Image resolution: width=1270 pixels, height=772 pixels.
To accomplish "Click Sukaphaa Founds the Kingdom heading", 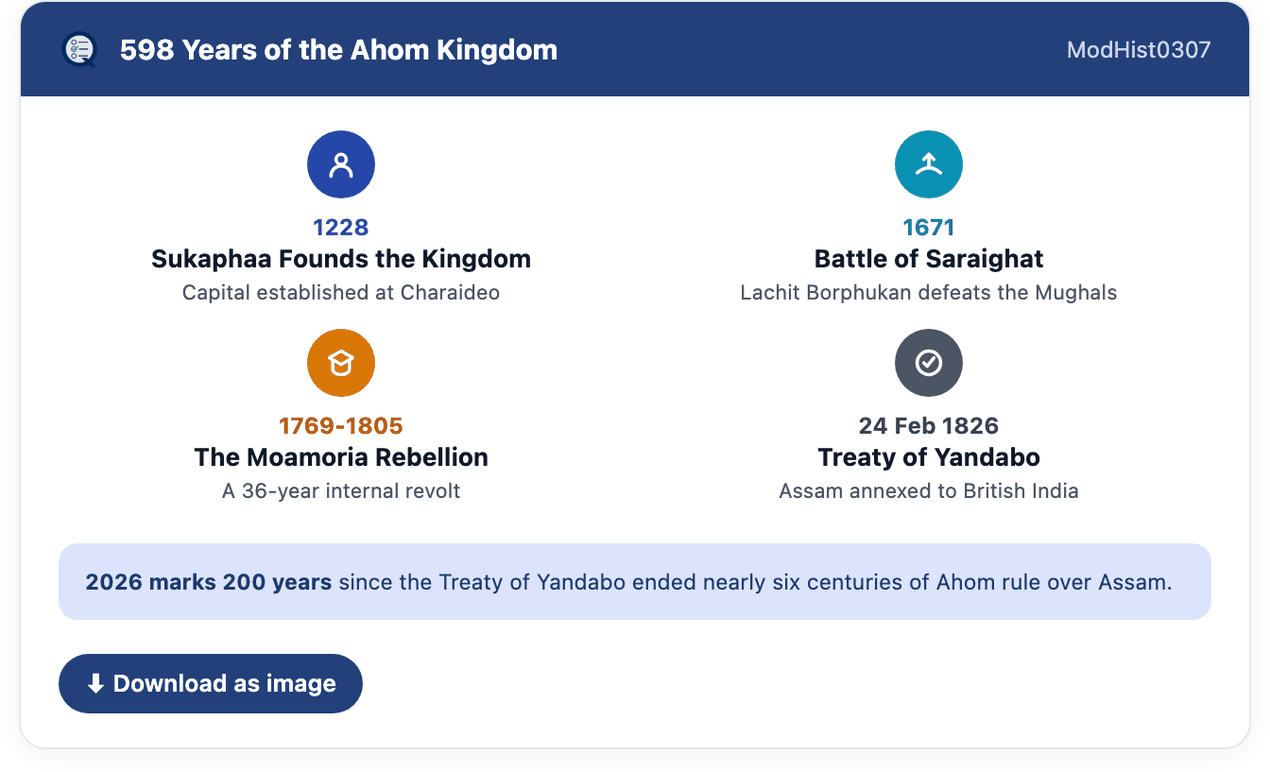I will click(x=341, y=259).
